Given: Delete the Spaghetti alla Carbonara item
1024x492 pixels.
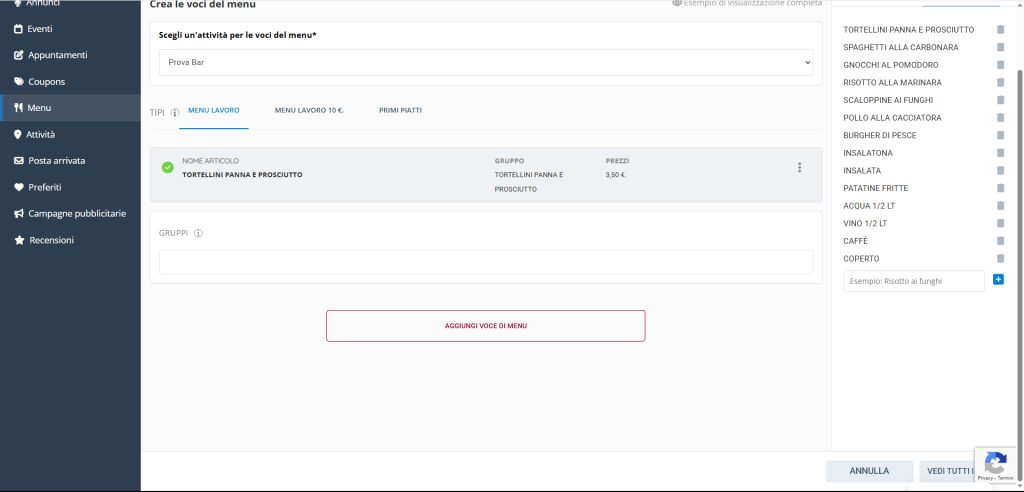Looking at the screenshot, I should [1000, 47].
